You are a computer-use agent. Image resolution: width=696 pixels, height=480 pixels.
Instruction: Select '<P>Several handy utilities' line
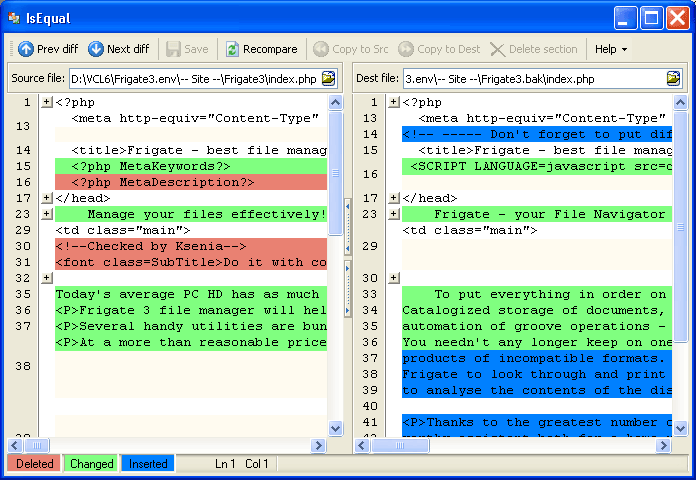(191, 326)
